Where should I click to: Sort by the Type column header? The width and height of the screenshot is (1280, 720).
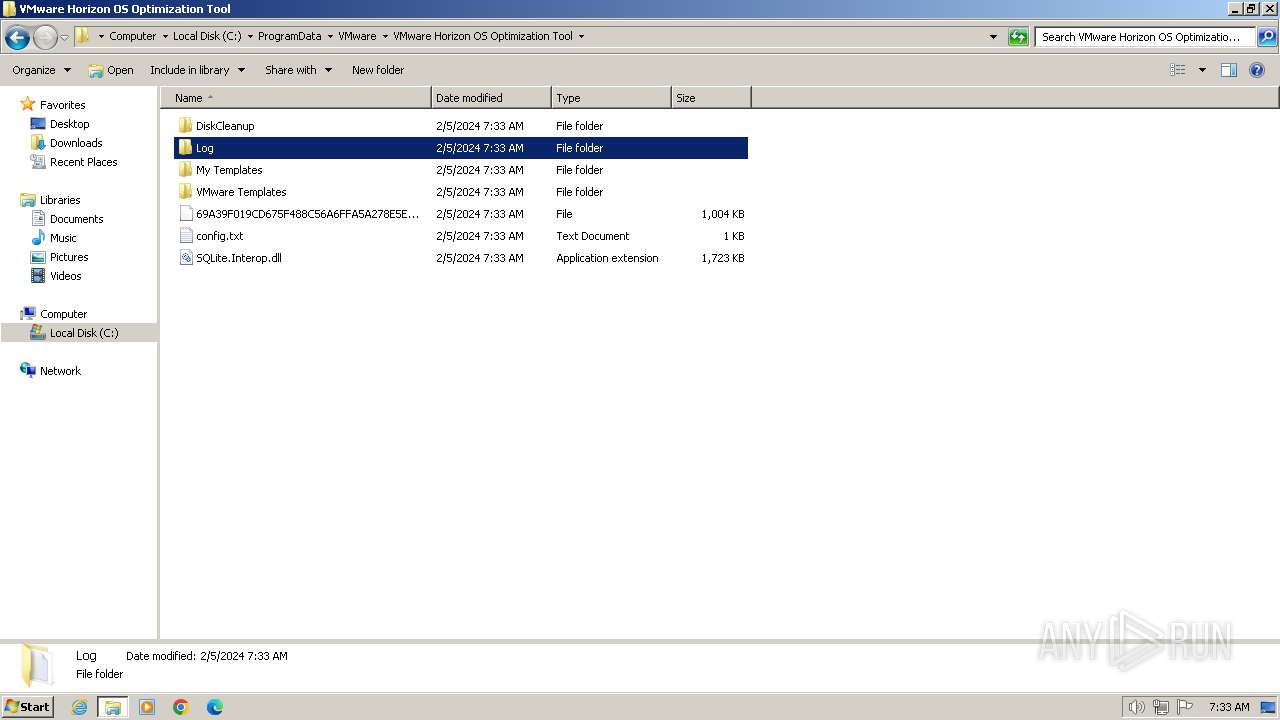point(611,98)
